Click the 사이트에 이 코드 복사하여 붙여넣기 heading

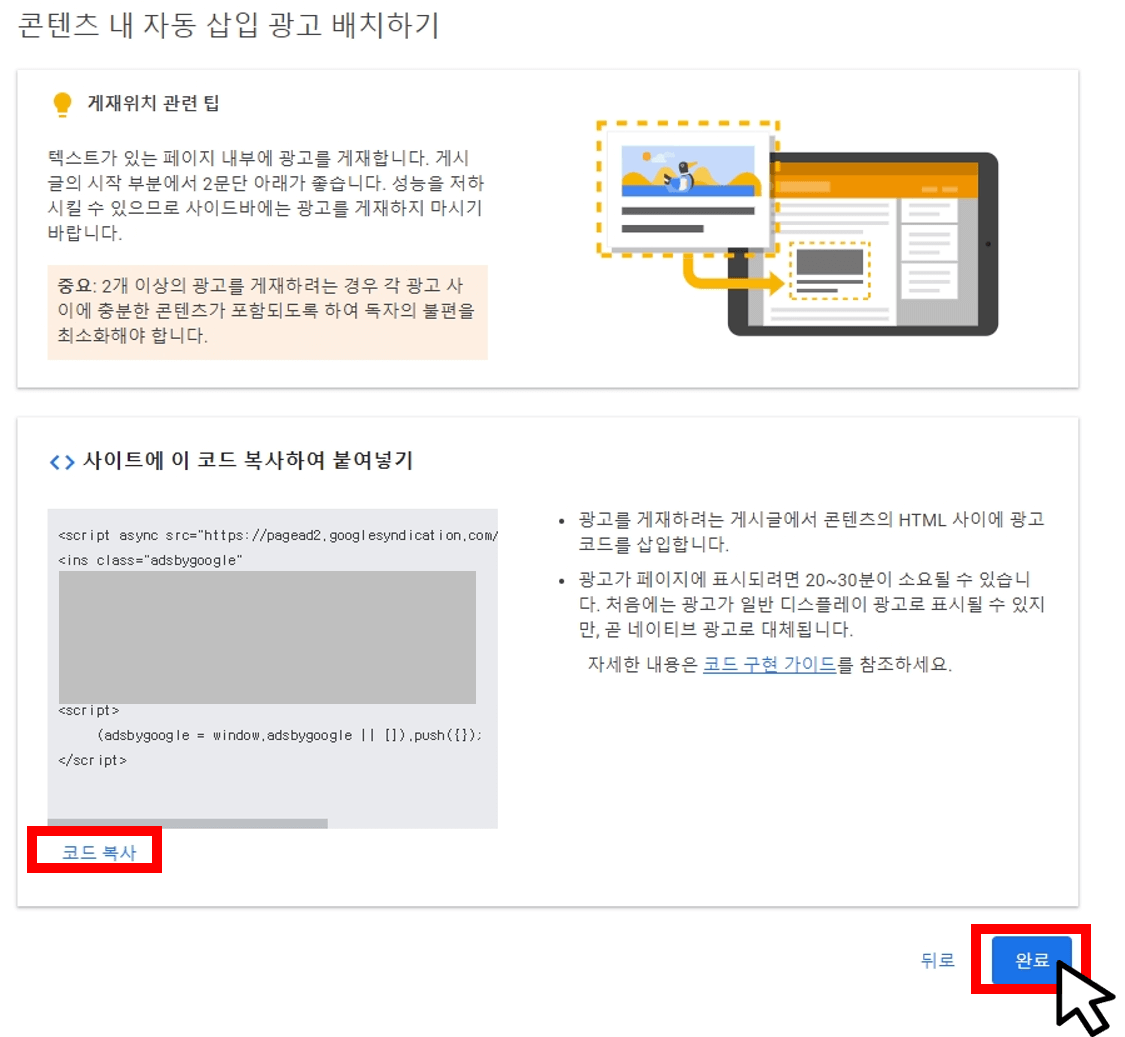click(x=248, y=461)
